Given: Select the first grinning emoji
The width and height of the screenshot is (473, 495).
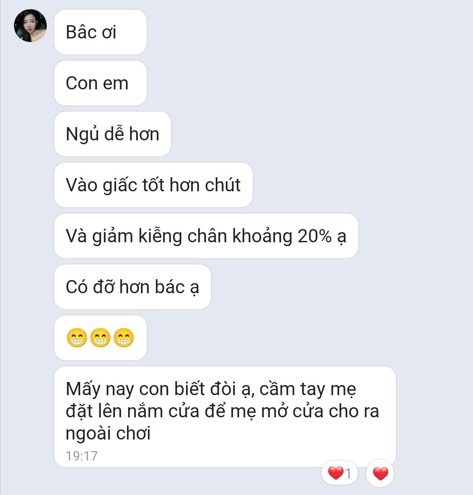Looking at the screenshot, I should tap(77, 338).
